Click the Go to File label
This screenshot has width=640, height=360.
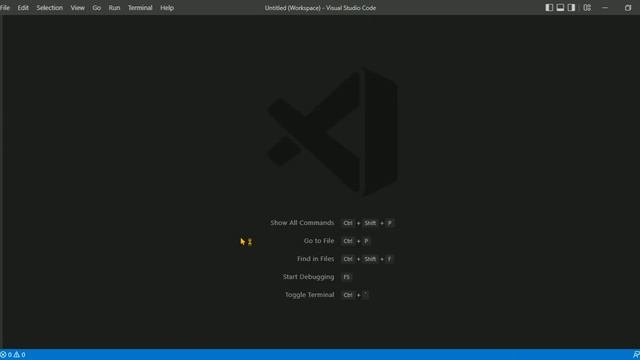click(x=319, y=241)
